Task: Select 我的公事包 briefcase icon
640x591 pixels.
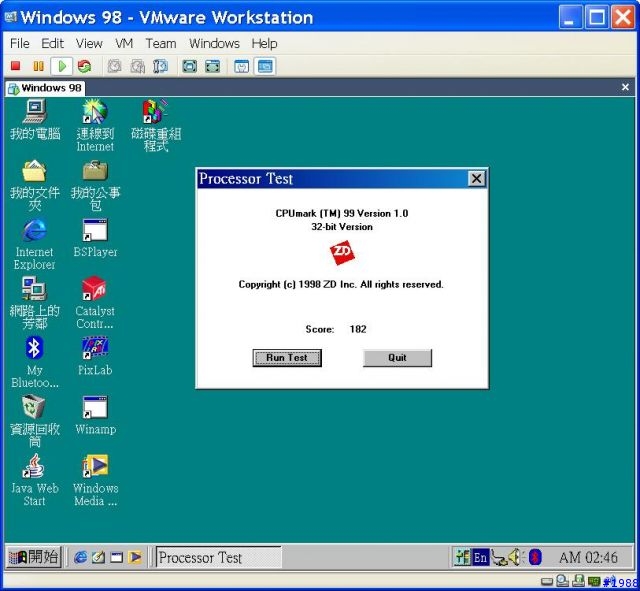Action: coord(95,184)
